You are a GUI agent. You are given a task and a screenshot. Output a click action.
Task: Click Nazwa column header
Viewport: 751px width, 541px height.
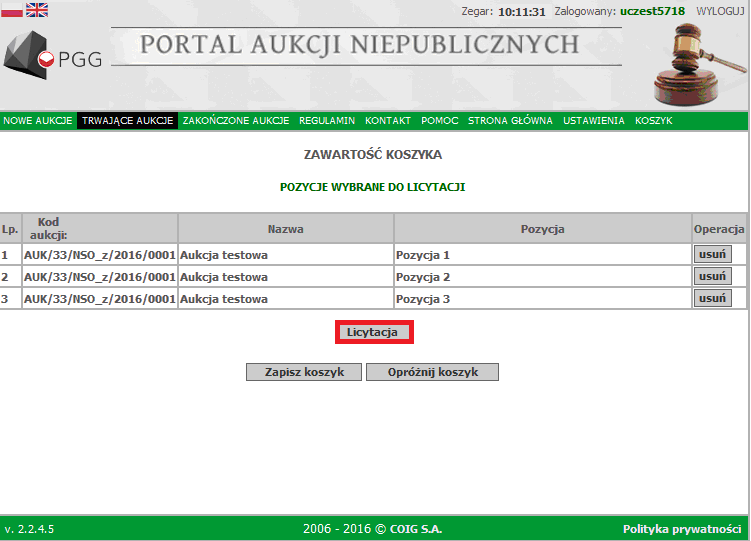click(285, 229)
